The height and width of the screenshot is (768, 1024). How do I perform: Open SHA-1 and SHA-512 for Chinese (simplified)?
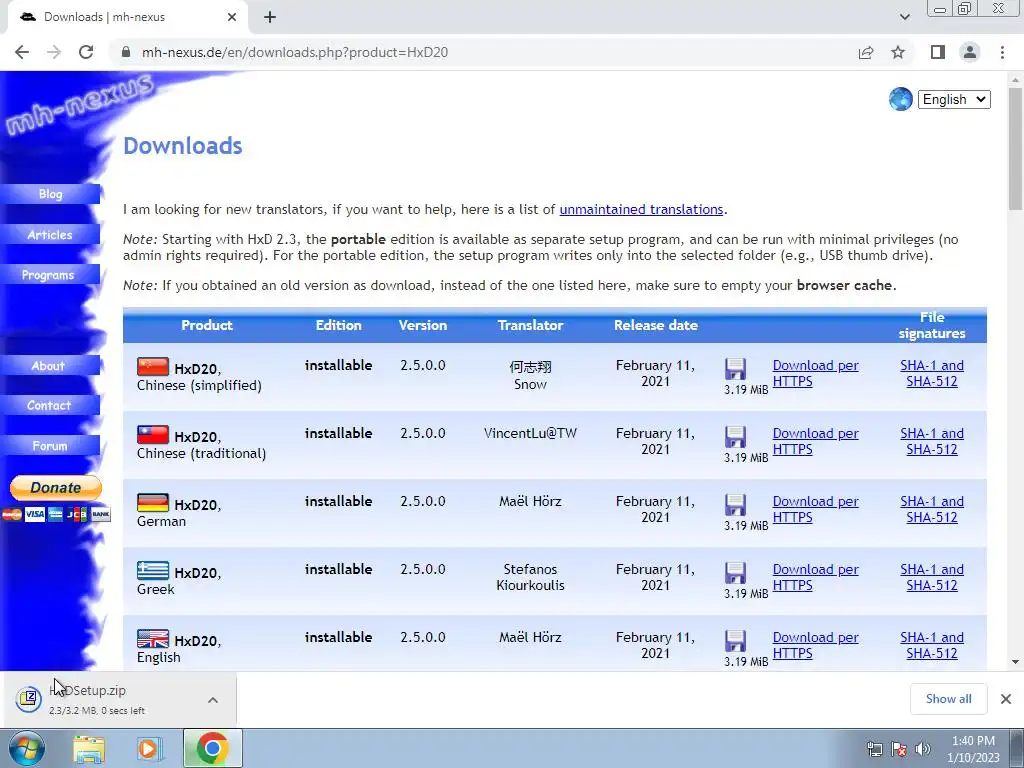tap(932, 374)
